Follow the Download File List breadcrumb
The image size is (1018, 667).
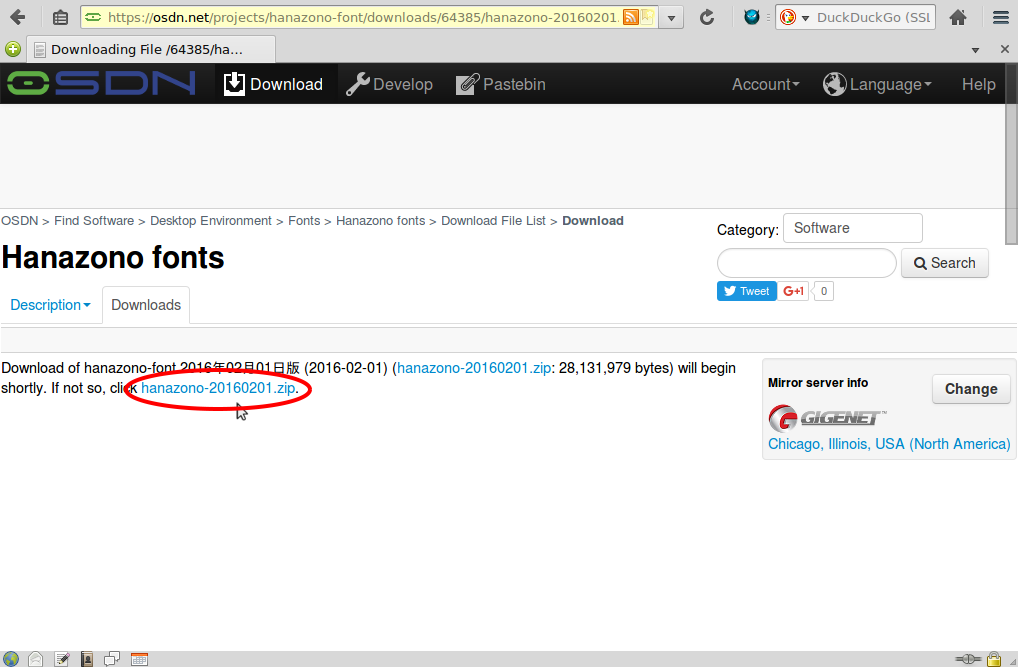coord(493,221)
